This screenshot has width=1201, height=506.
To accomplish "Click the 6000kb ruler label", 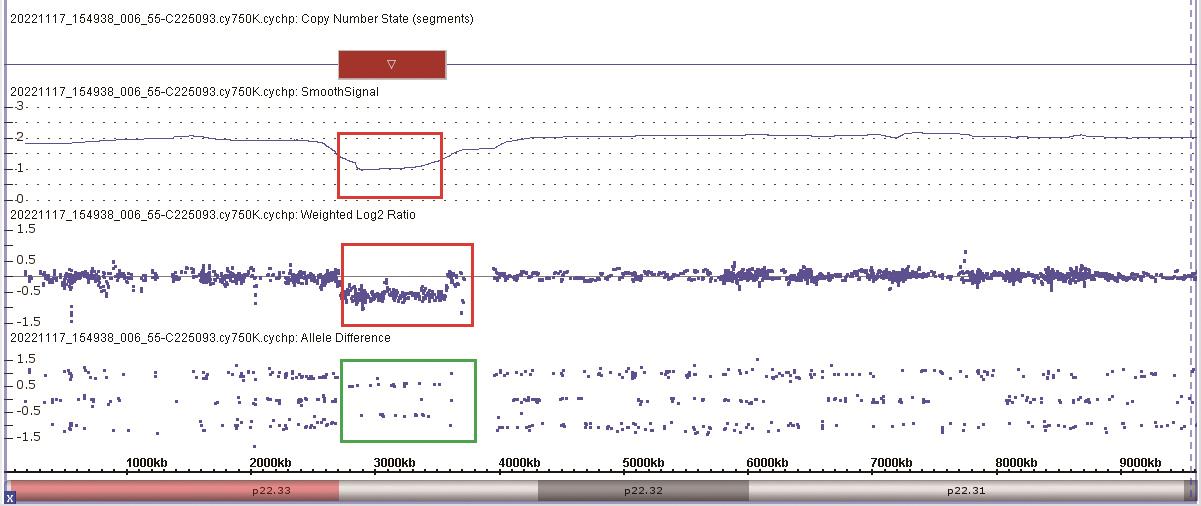I will pyautogui.click(x=767, y=463).
